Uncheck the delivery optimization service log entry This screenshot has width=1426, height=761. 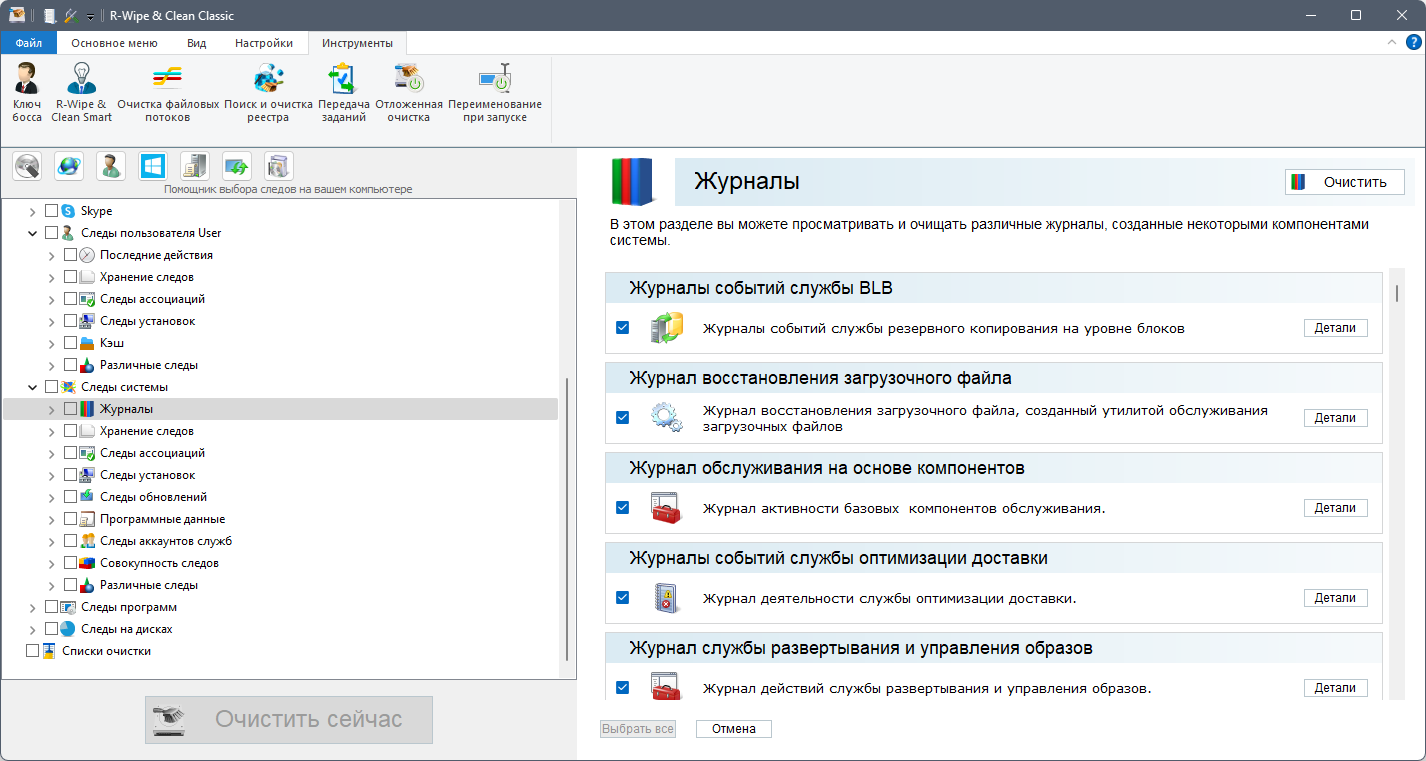click(623, 597)
